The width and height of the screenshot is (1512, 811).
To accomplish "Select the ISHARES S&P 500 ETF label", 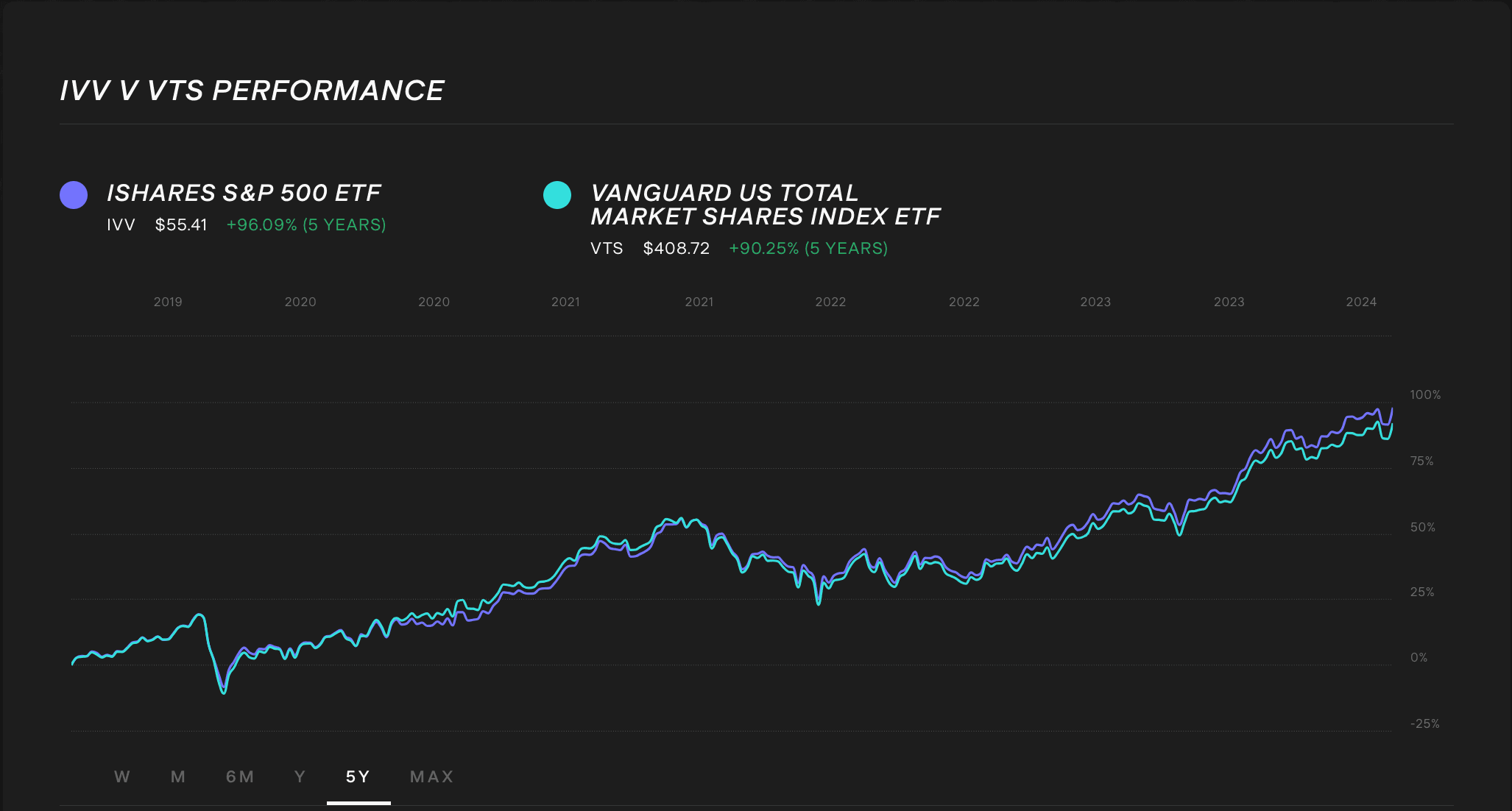I will [x=244, y=193].
